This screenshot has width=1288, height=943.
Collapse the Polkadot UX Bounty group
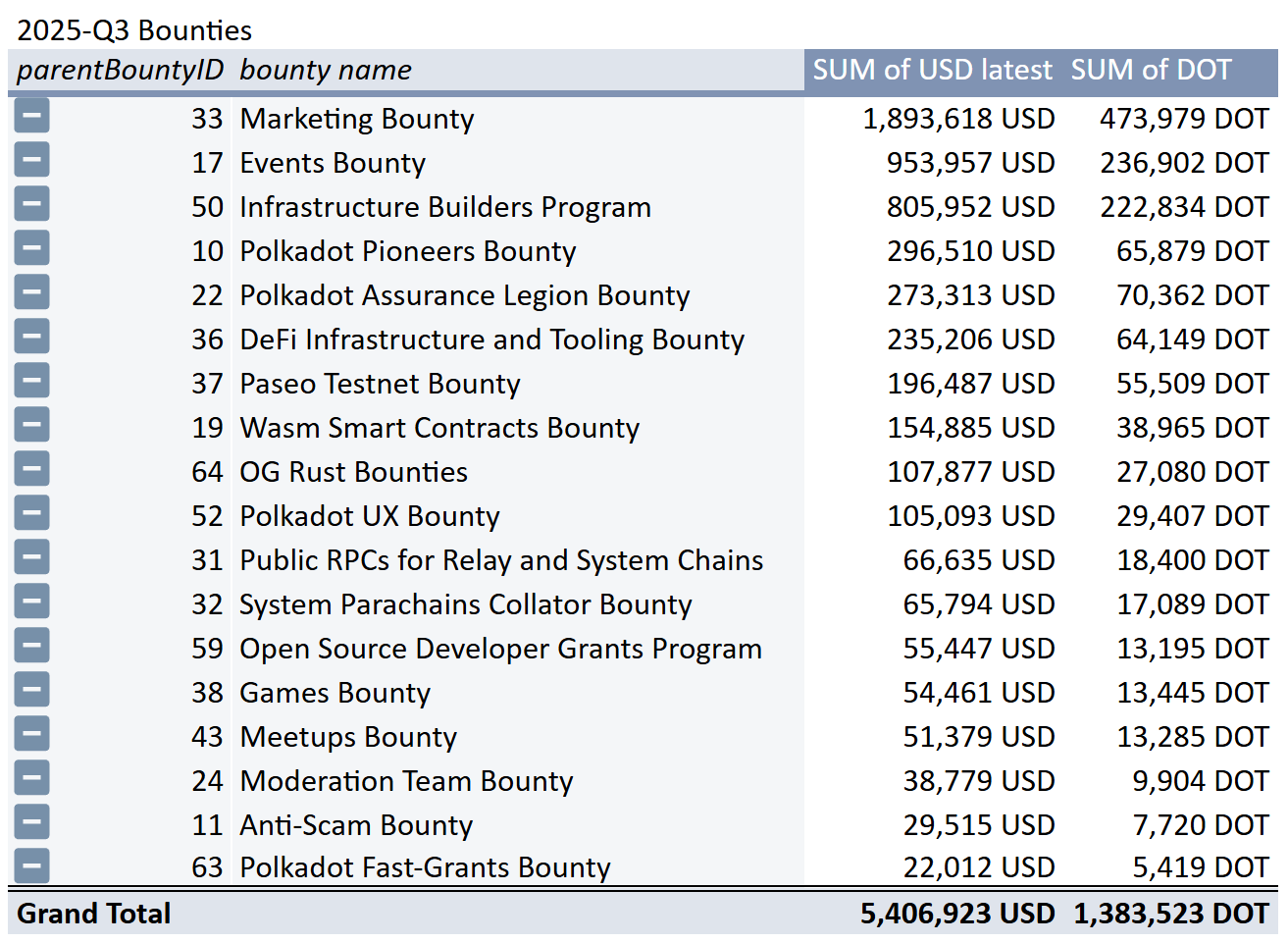click(31, 512)
